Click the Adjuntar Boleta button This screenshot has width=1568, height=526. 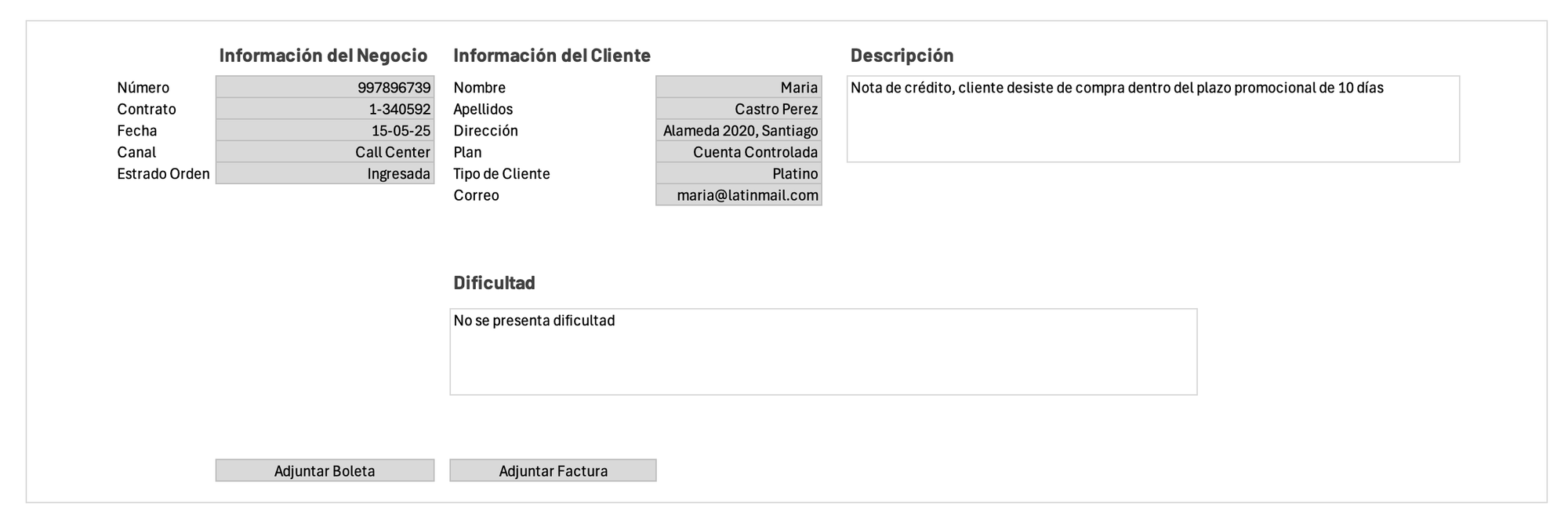pos(325,470)
